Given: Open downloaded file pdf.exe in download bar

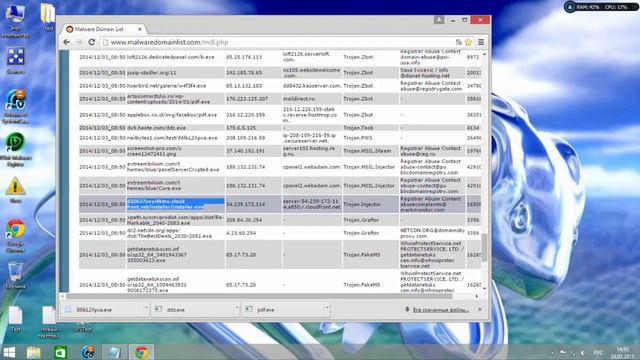Looking at the screenshot, I should click(283, 310).
